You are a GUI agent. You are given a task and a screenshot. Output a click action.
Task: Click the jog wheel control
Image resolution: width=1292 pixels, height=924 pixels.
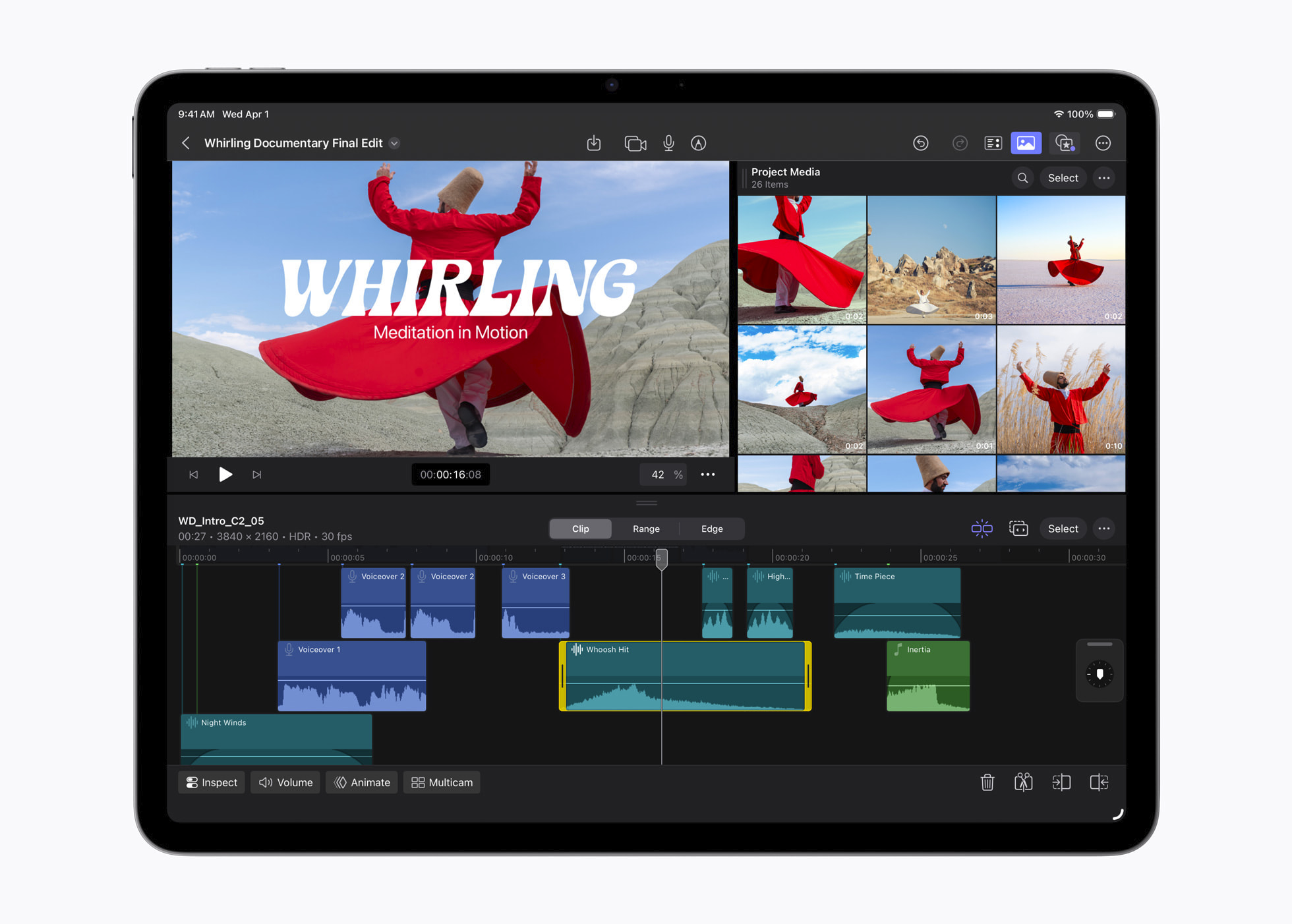[1099, 674]
